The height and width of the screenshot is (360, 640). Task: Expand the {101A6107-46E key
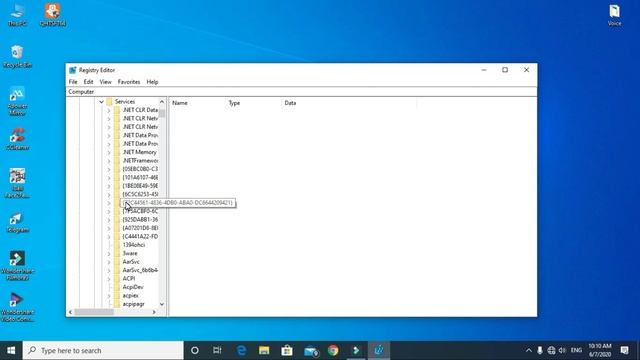pos(109,178)
